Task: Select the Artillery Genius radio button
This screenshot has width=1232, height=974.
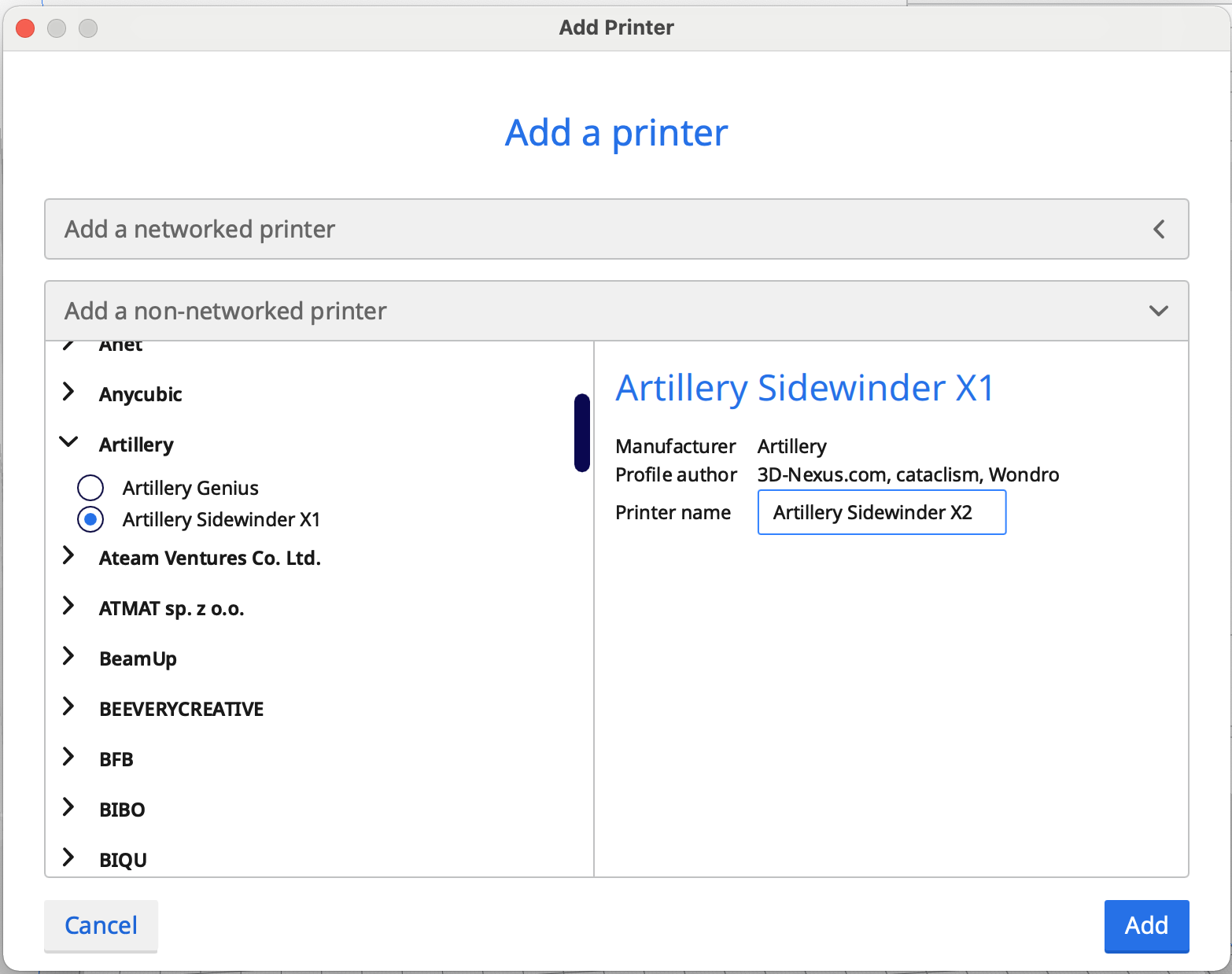Action: 90,488
